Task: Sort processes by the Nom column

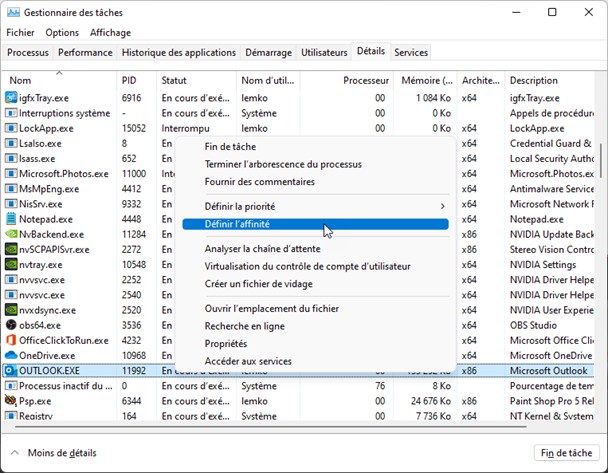Action: pos(20,80)
